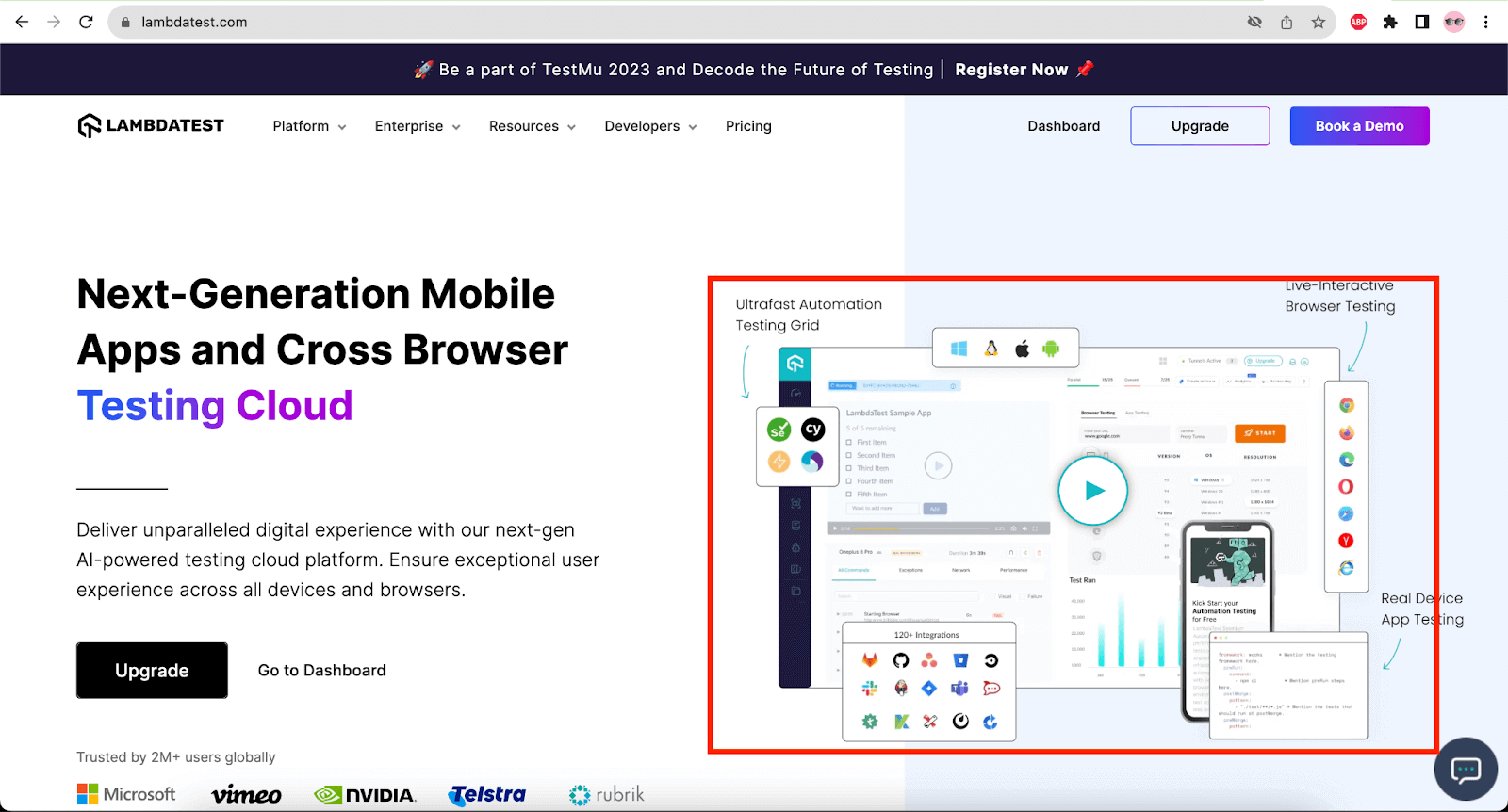
Task: Click the Rubrik logo
Action: coord(607,795)
